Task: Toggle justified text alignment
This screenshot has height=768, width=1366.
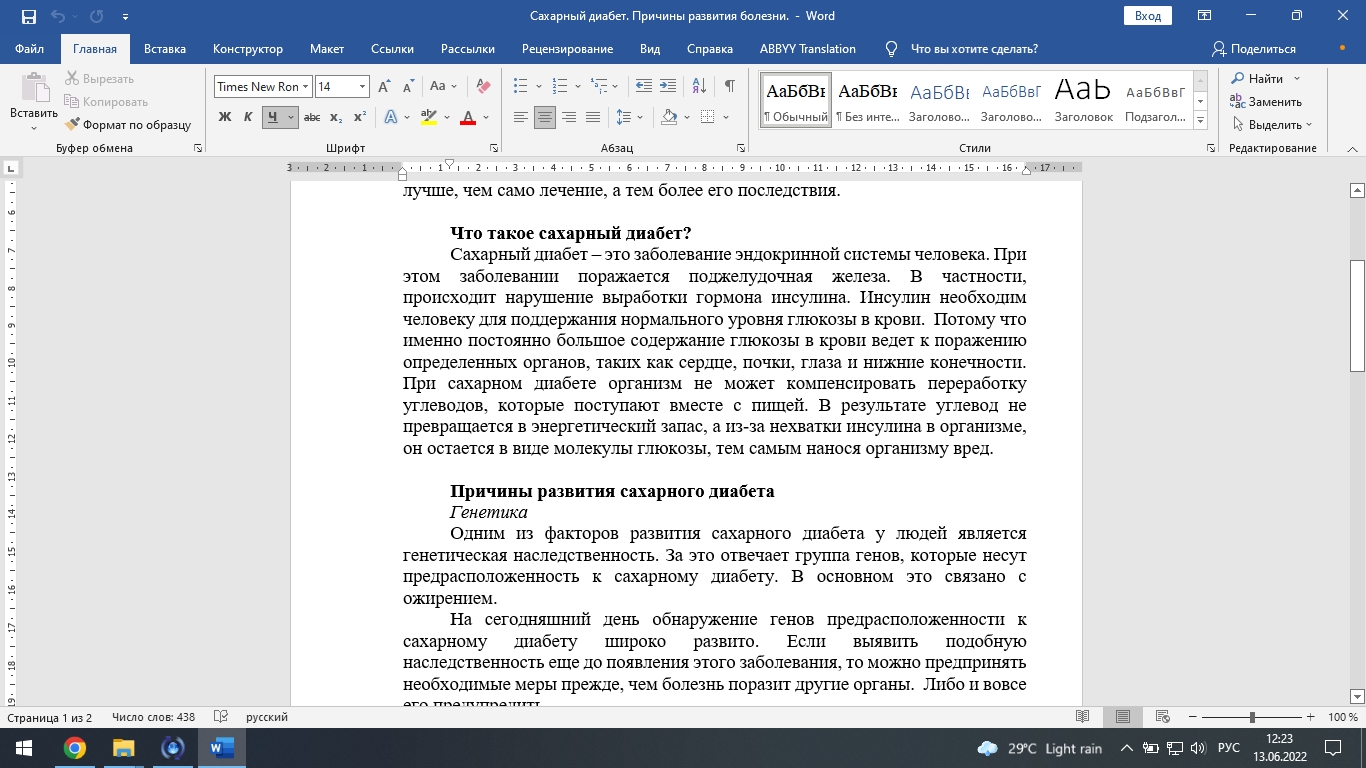Action: 593,117
